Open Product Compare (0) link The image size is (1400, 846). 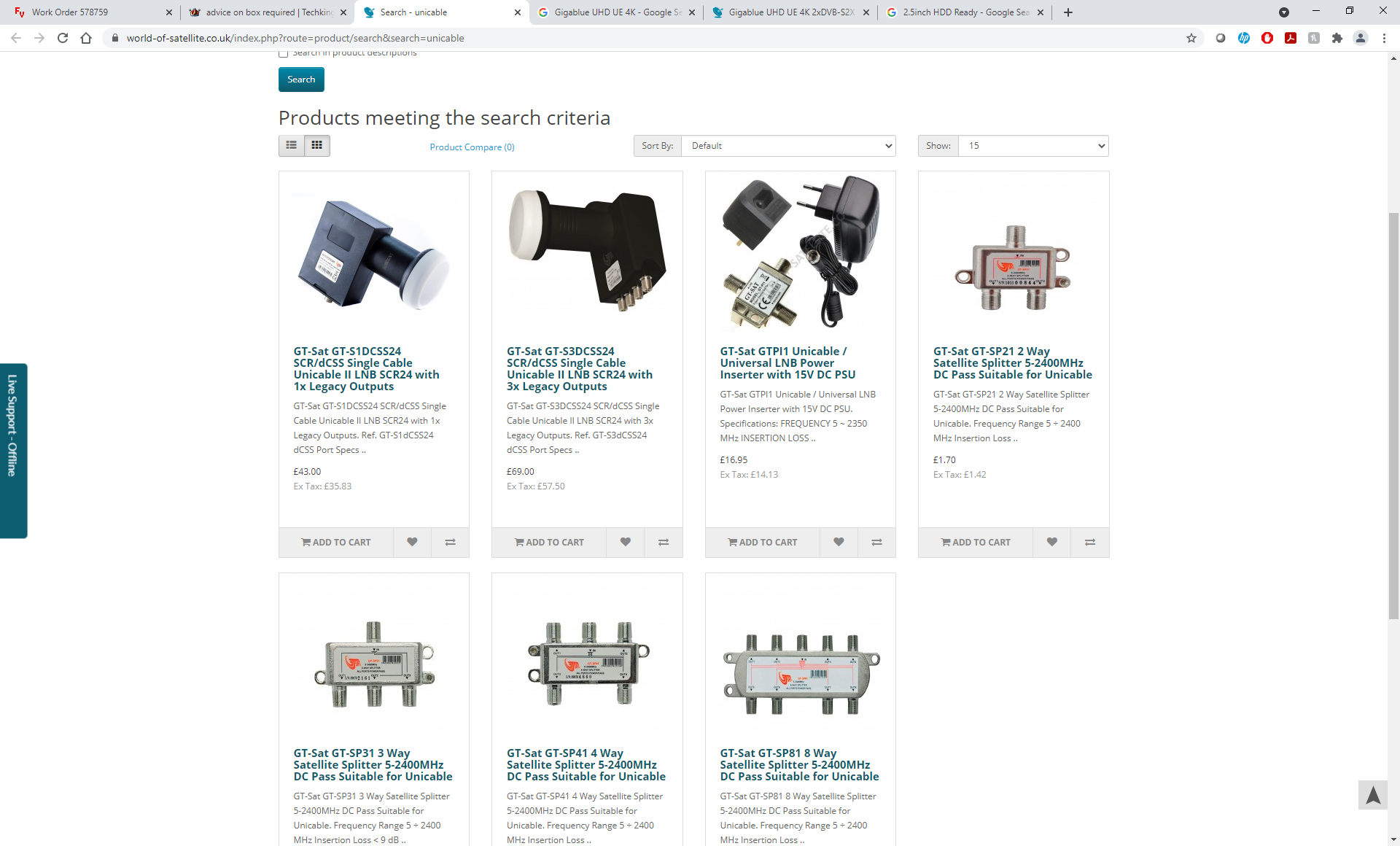[472, 147]
